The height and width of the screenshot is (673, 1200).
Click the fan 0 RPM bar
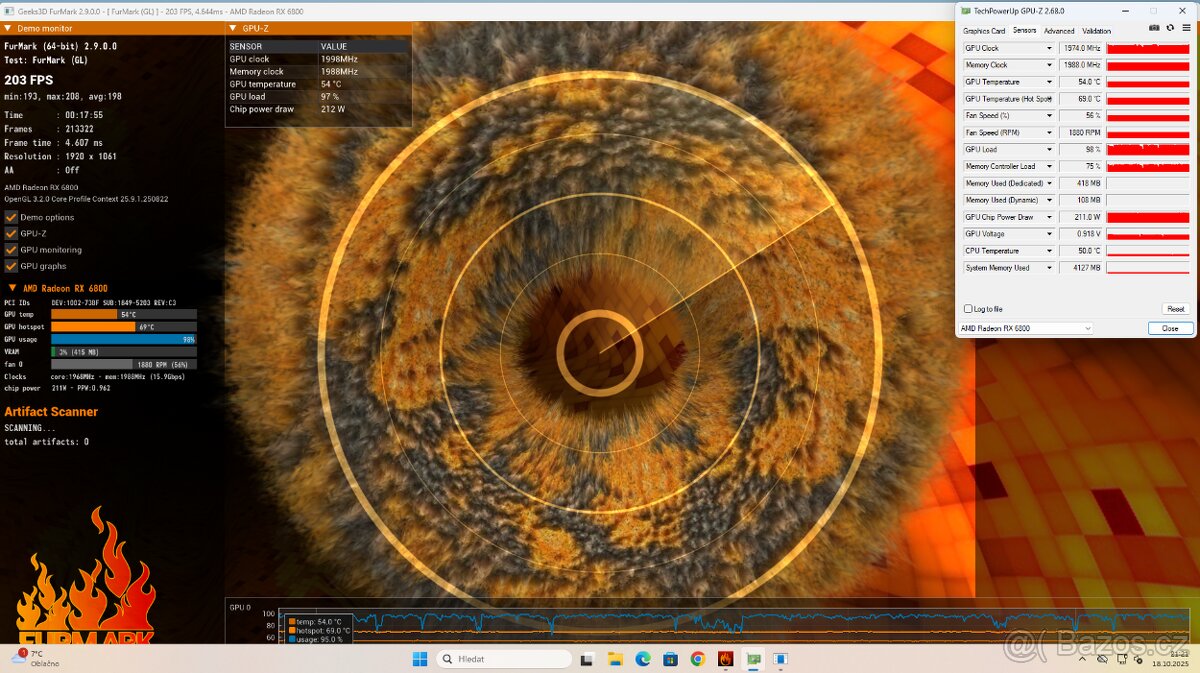click(124, 364)
